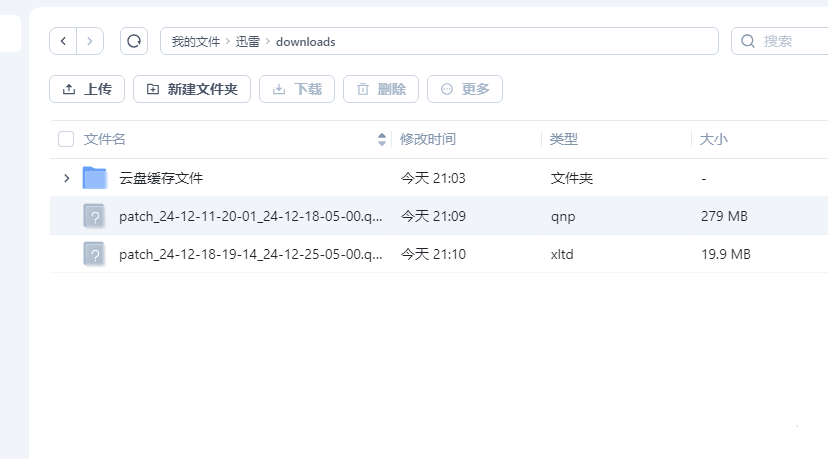Toggle the 文件名 column sort arrows
This screenshot has height=459, width=828.
(382, 139)
